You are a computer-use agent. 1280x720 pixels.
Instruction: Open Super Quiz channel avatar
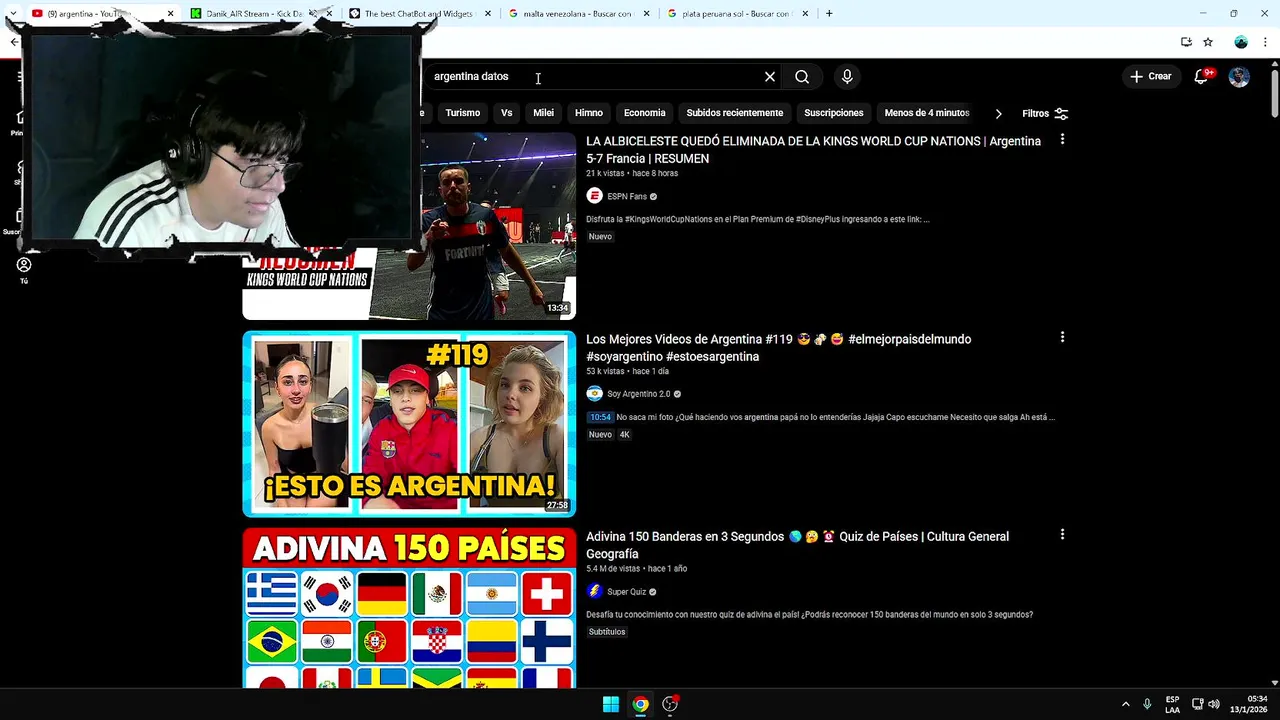594,591
